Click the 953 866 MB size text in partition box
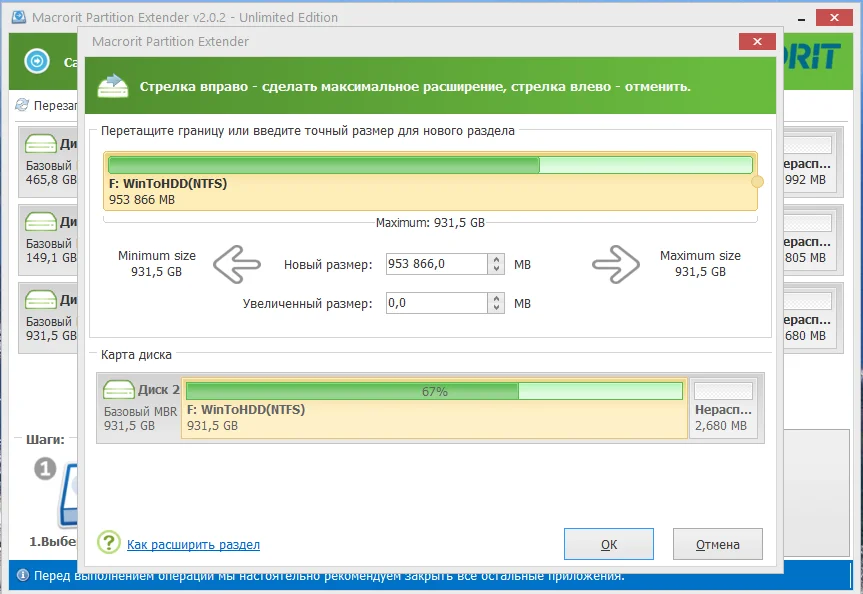 coord(142,200)
